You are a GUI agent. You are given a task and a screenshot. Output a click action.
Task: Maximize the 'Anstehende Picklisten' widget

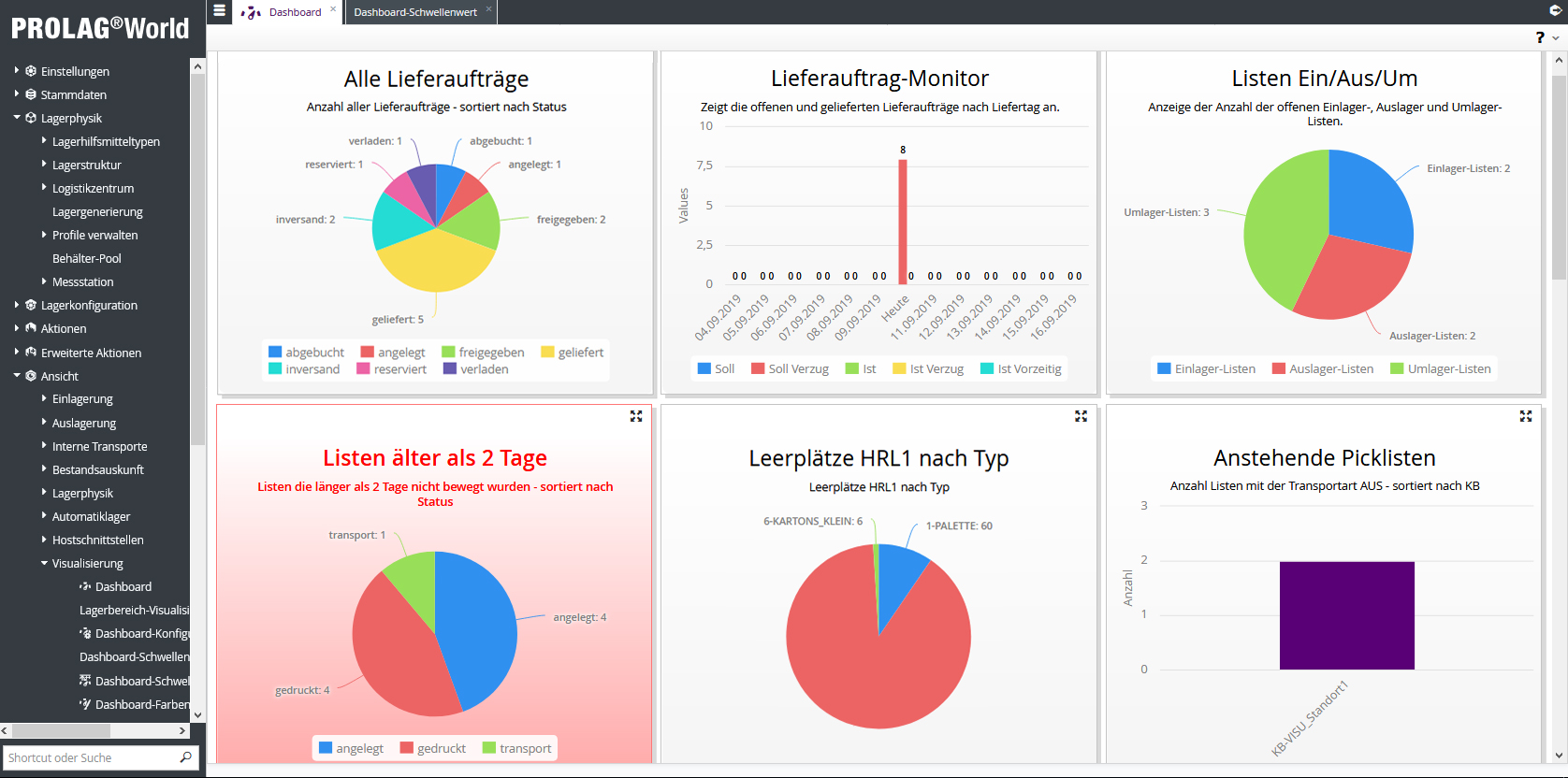[1526, 416]
